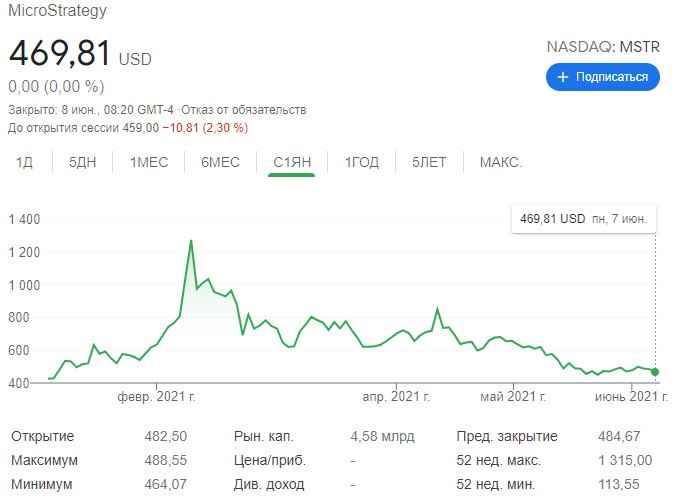Click the 1 000 y-axis label

(x=24, y=285)
